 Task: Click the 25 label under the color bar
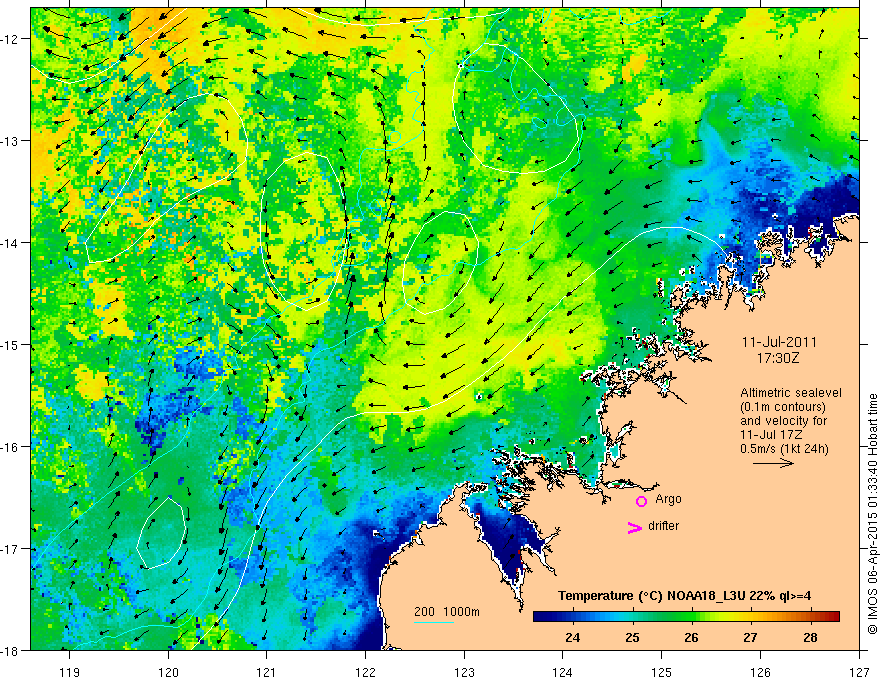click(632, 637)
